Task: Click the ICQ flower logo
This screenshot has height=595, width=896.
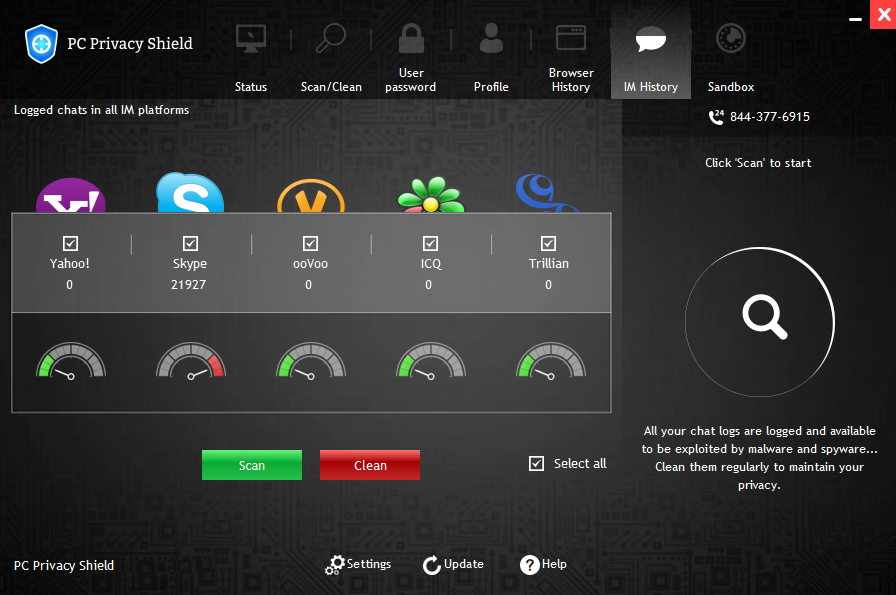Action: [431, 195]
